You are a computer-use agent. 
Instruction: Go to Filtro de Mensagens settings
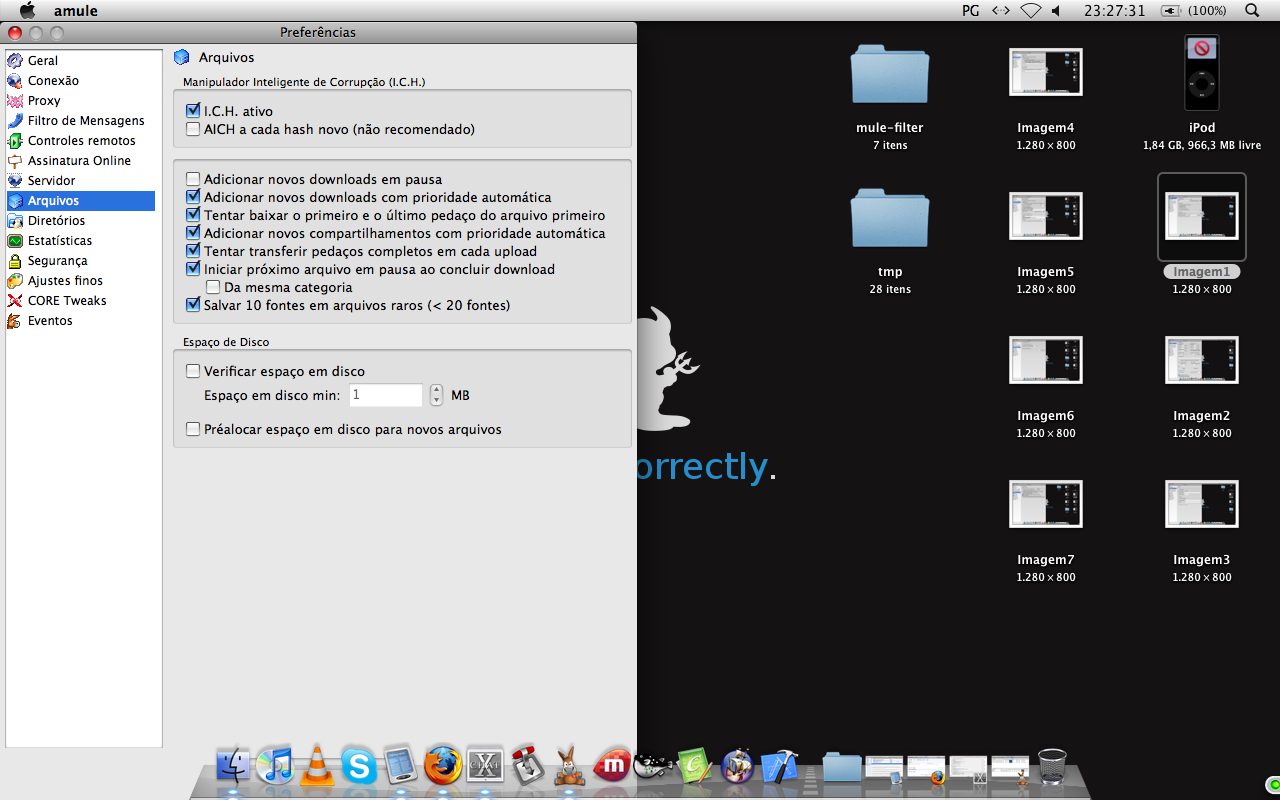[x=86, y=121]
